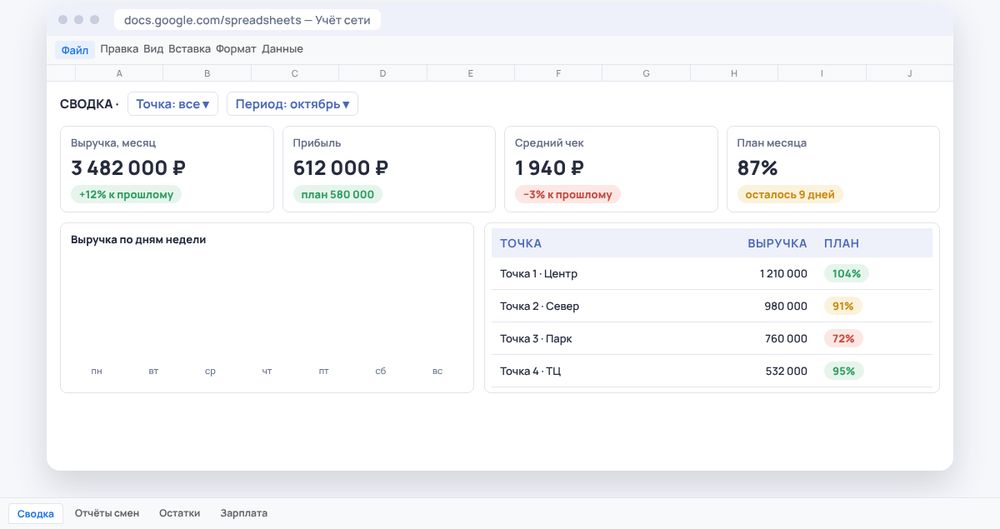
Task: Click the ТОЧКА column header in table
Action: coord(520,243)
